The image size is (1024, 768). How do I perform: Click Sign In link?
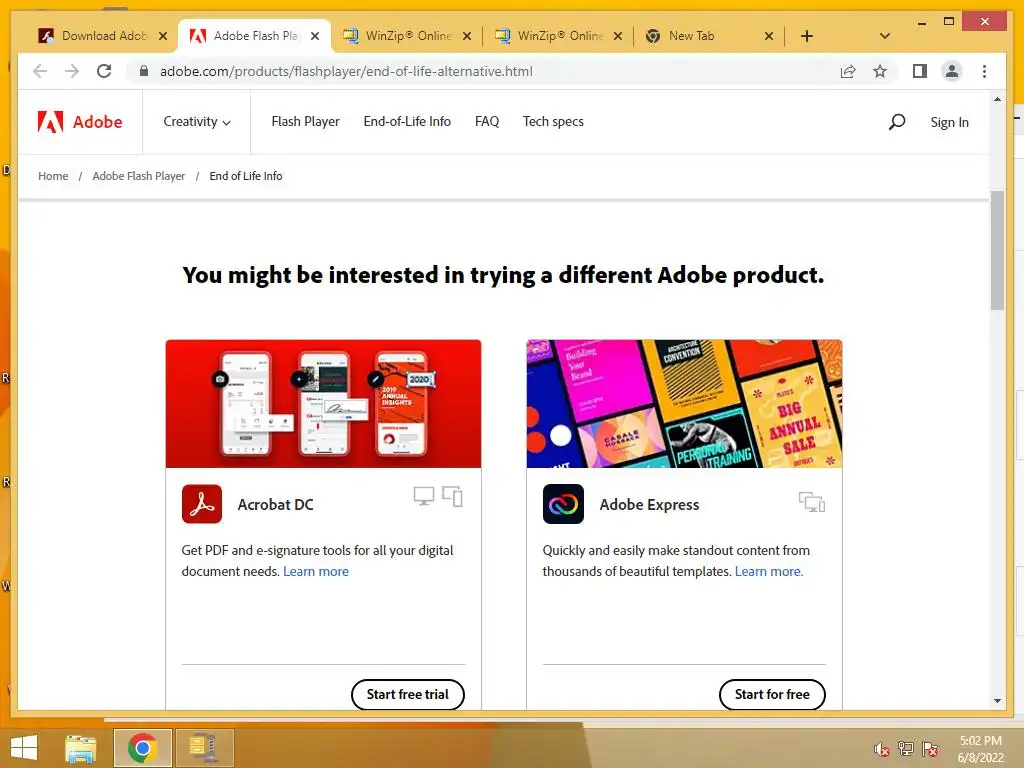click(950, 122)
